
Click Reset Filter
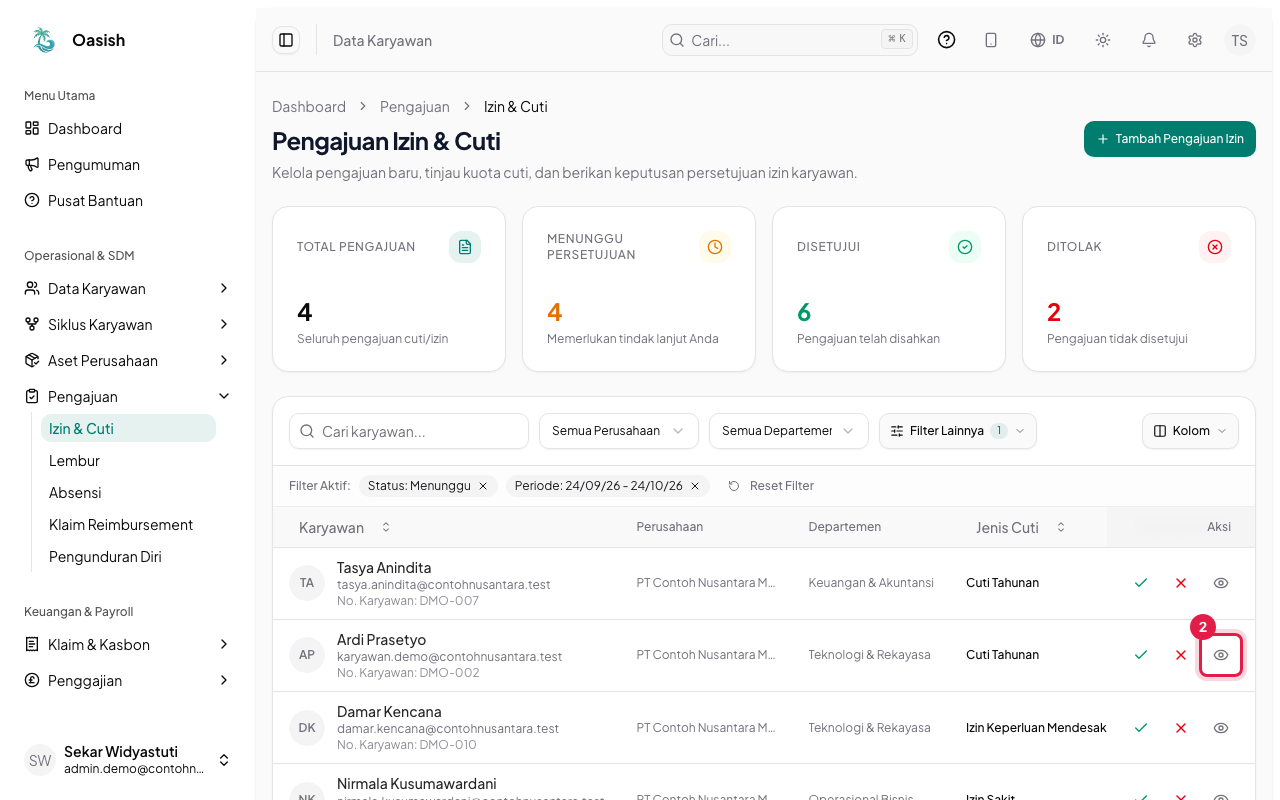click(770, 486)
